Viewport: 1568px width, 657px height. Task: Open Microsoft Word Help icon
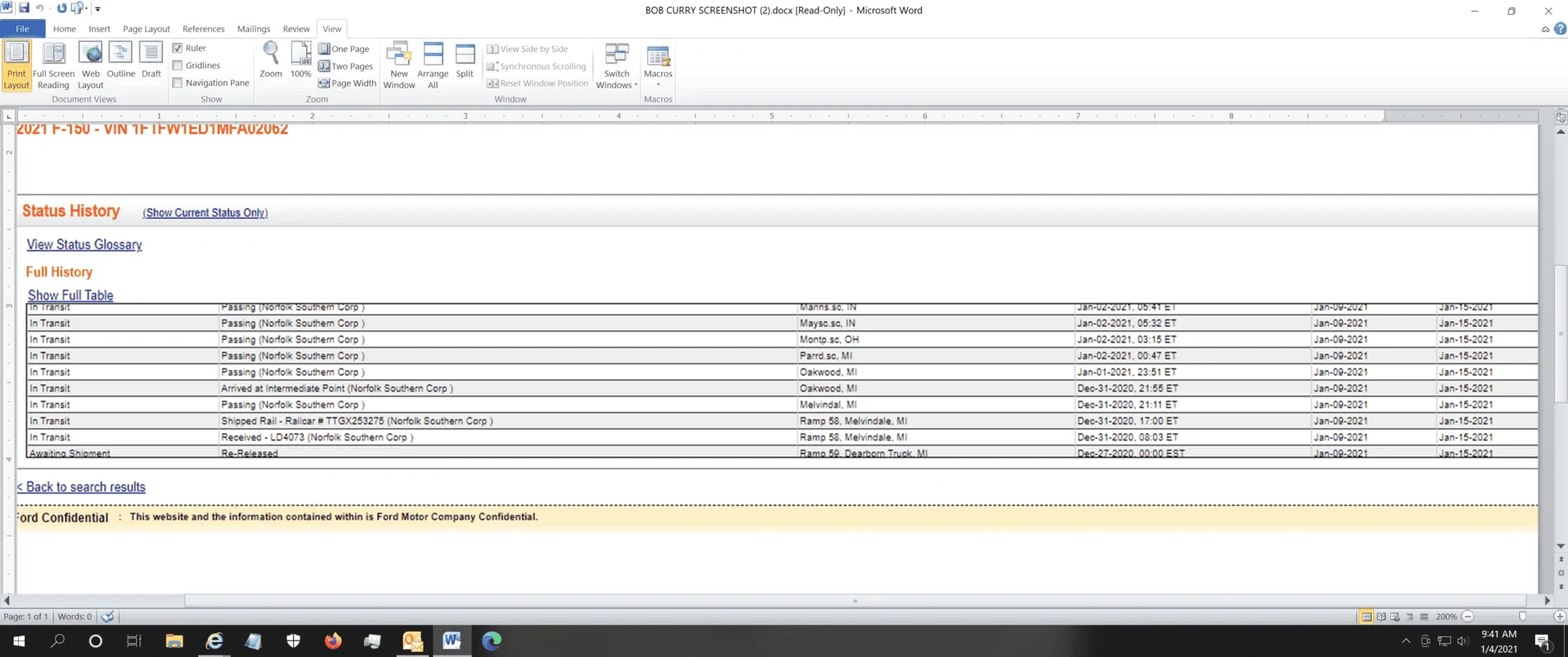[x=1560, y=29]
